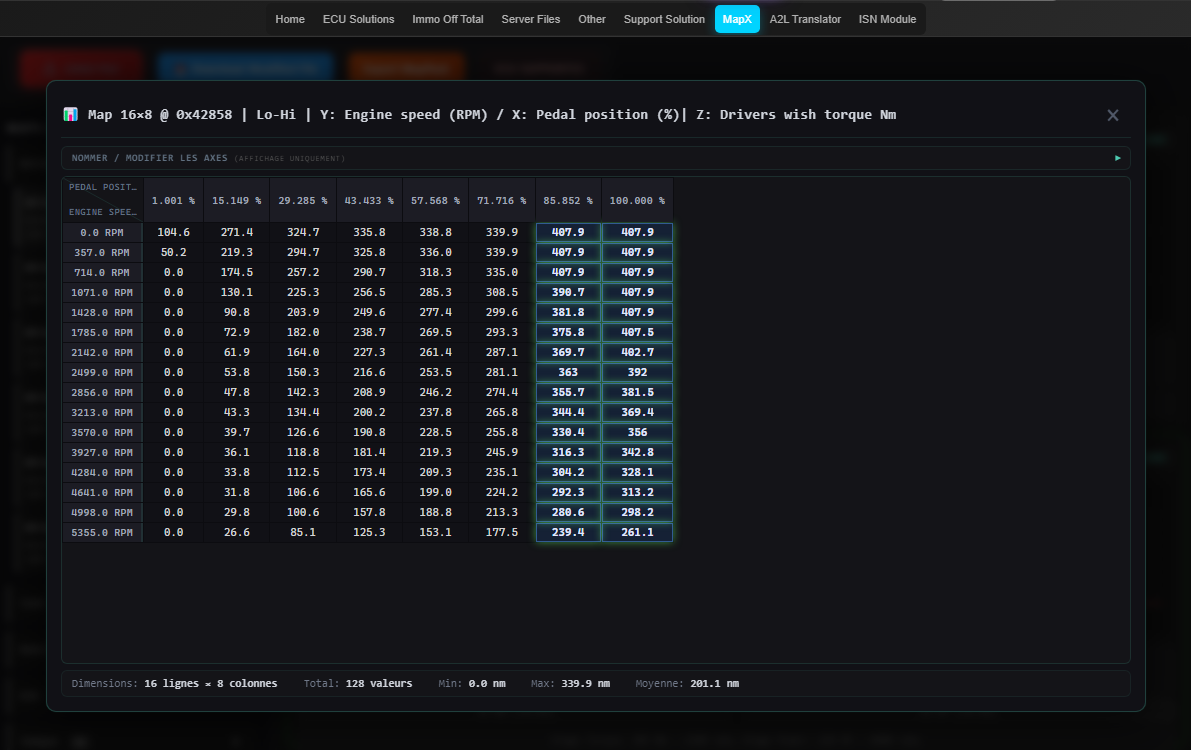This screenshot has width=1191, height=750.
Task: Select the highlighted MapX tab
Action: click(x=737, y=19)
